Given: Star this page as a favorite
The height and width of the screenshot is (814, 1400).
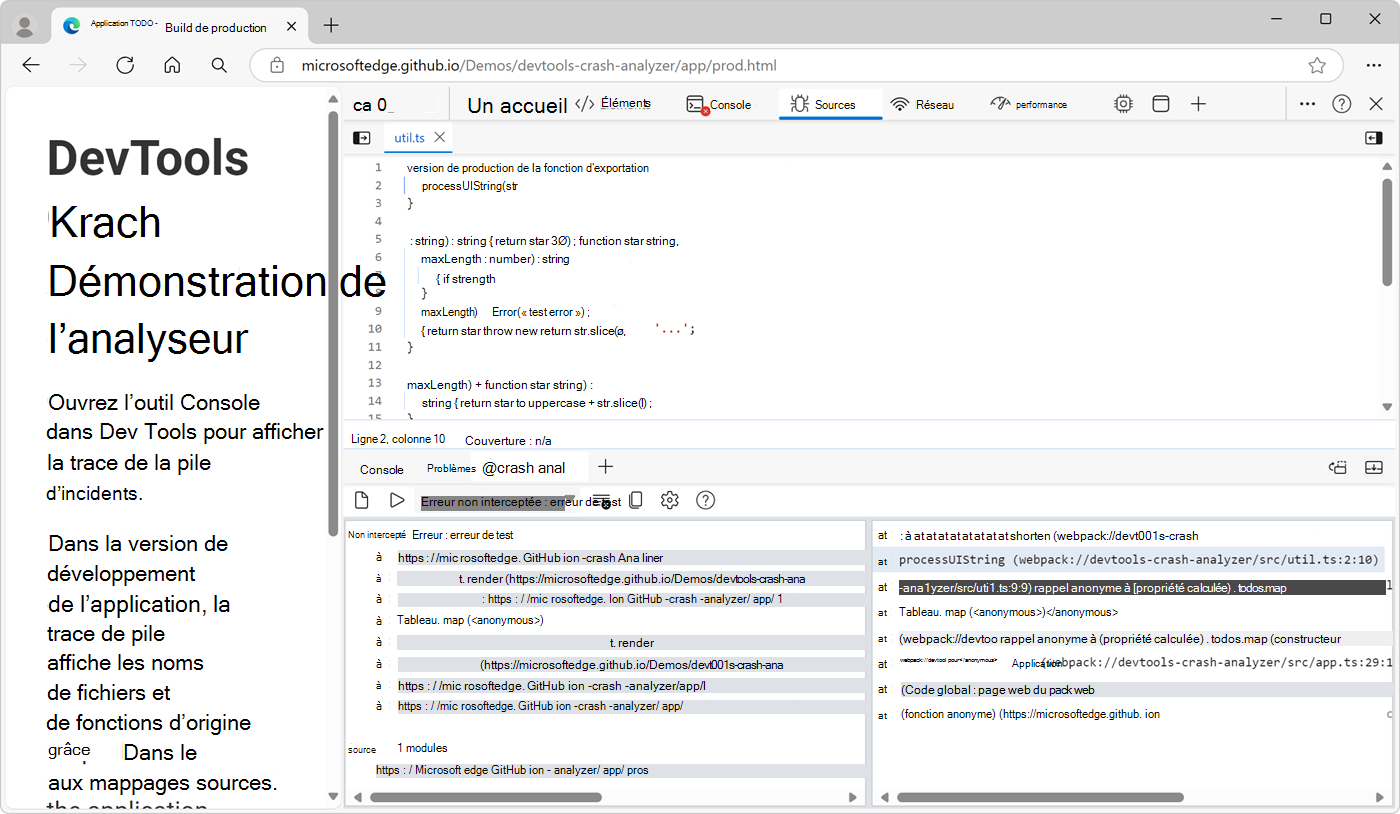Looking at the screenshot, I should pos(1317,64).
